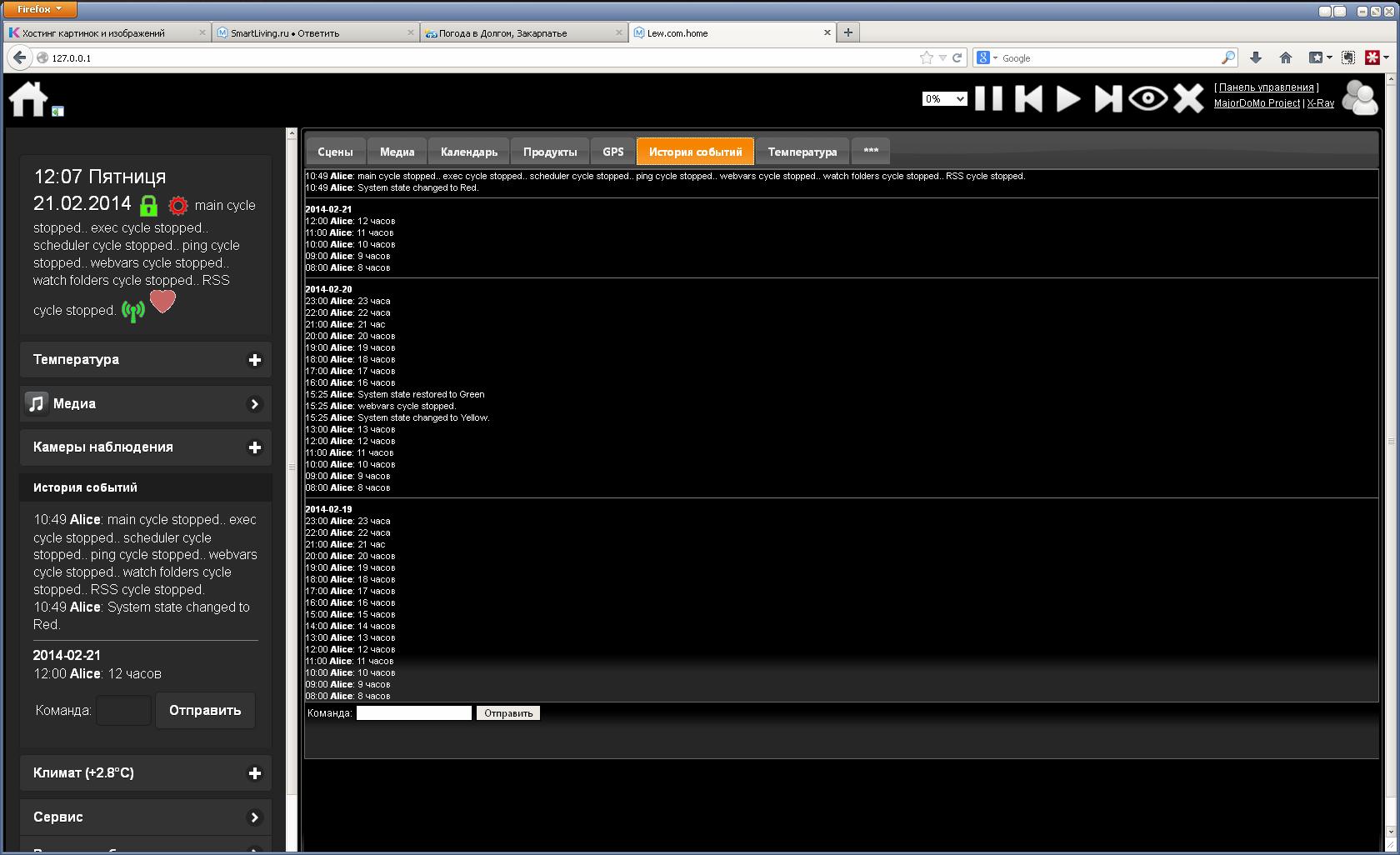Skip to previous track
The height and width of the screenshot is (855, 1400).
tap(1028, 98)
